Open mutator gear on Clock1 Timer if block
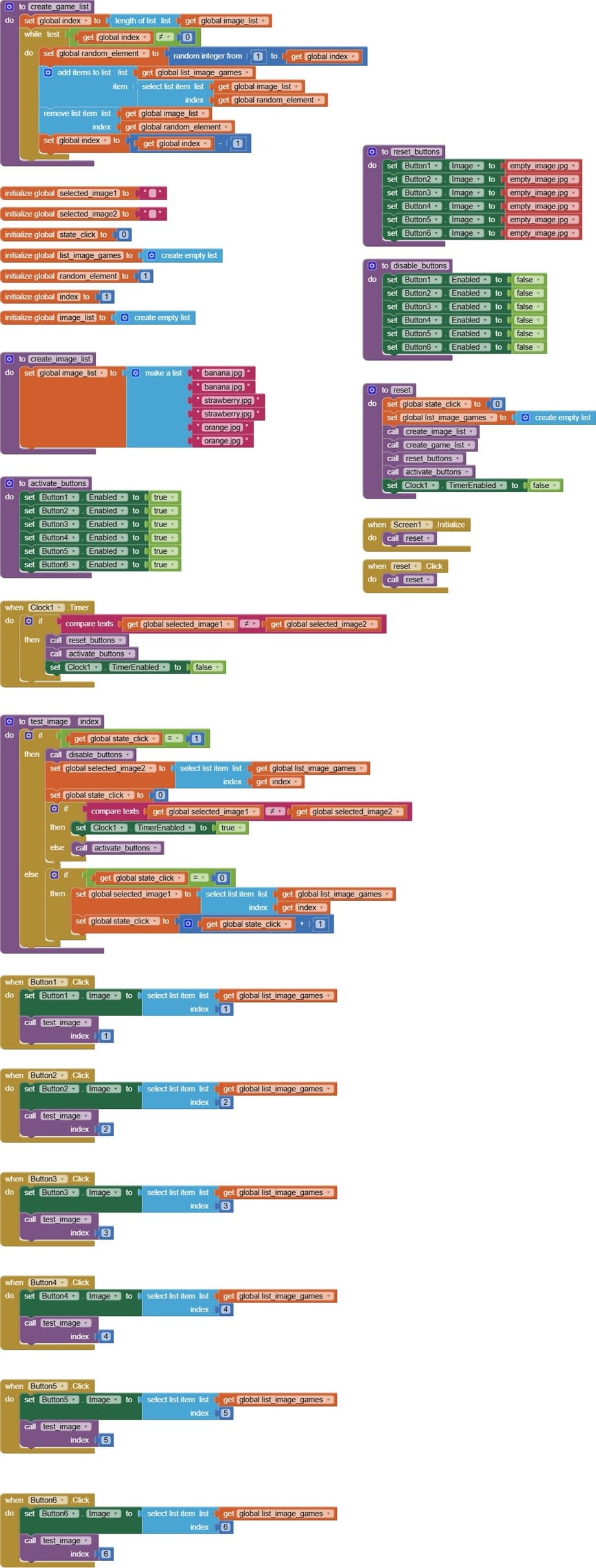The image size is (596, 1568). (x=29, y=621)
